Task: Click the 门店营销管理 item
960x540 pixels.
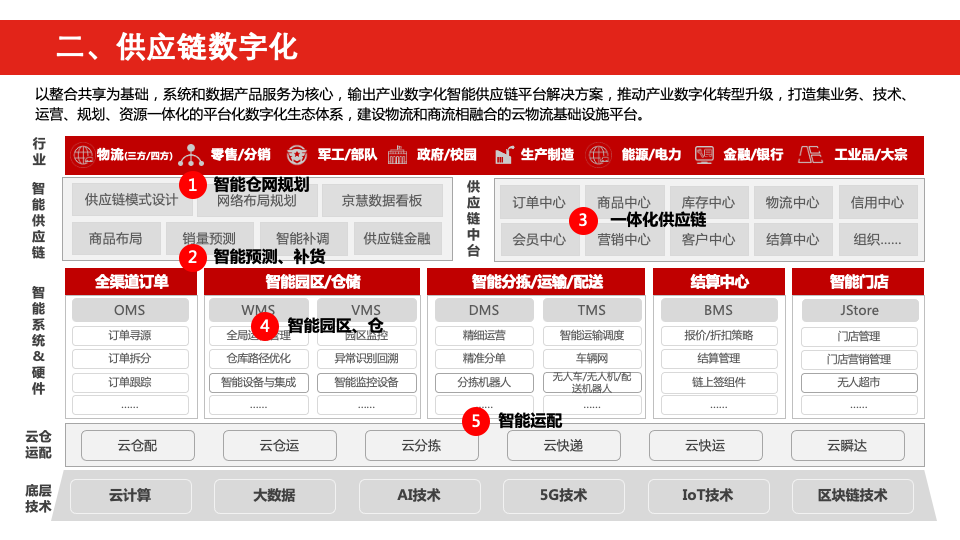Action: (860, 359)
